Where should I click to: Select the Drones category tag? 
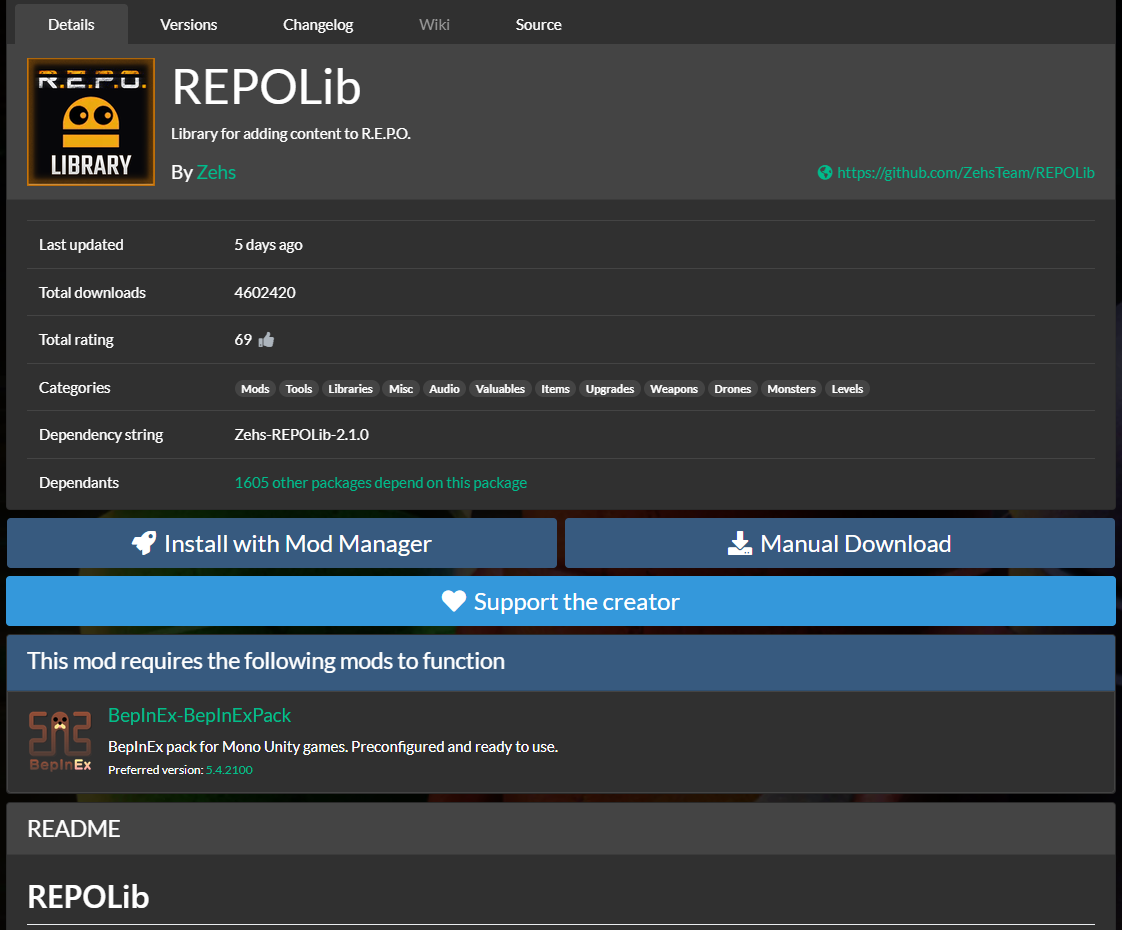coord(733,388)
